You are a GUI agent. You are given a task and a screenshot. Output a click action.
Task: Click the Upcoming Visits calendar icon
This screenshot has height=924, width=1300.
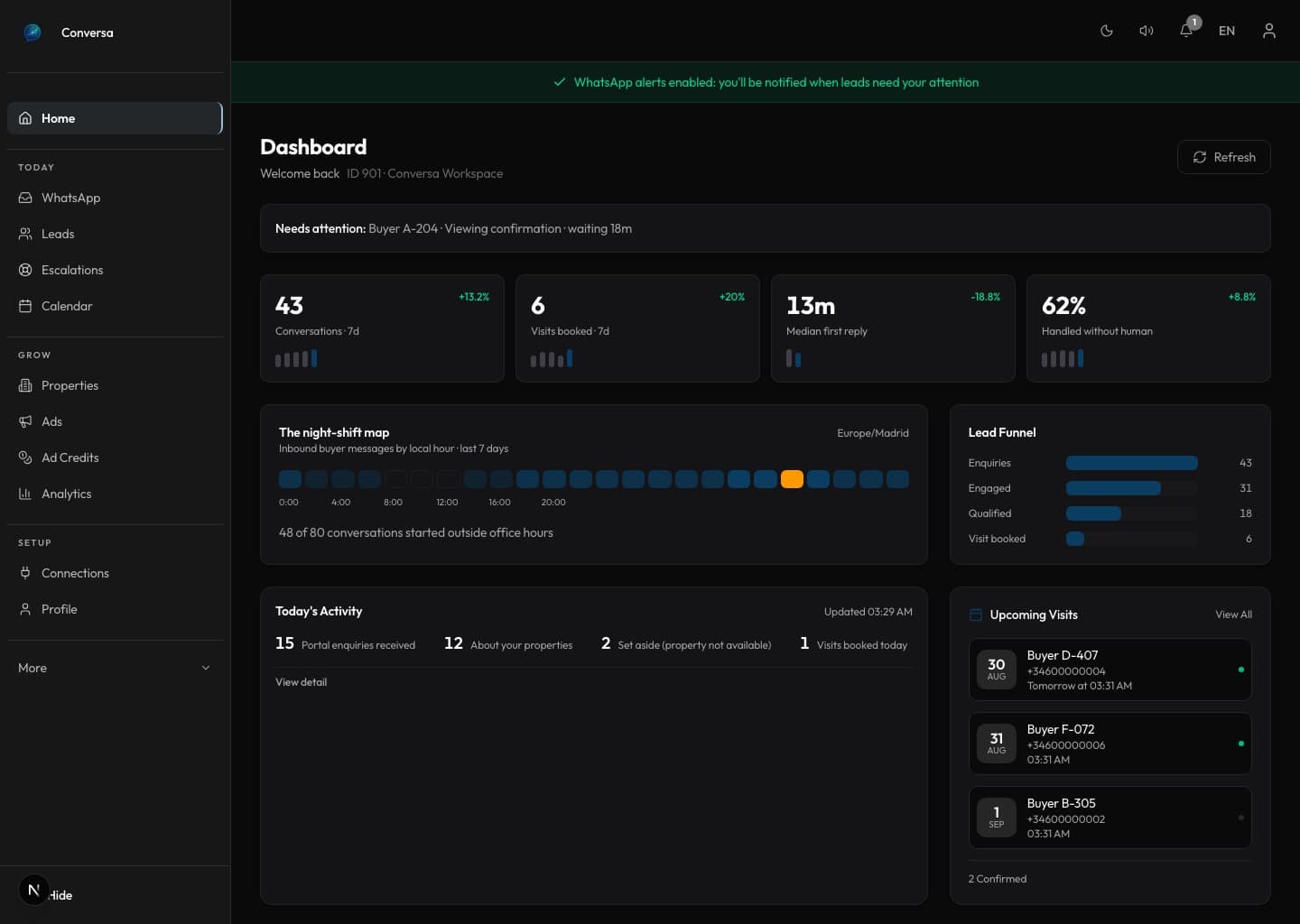click(976, 614)
